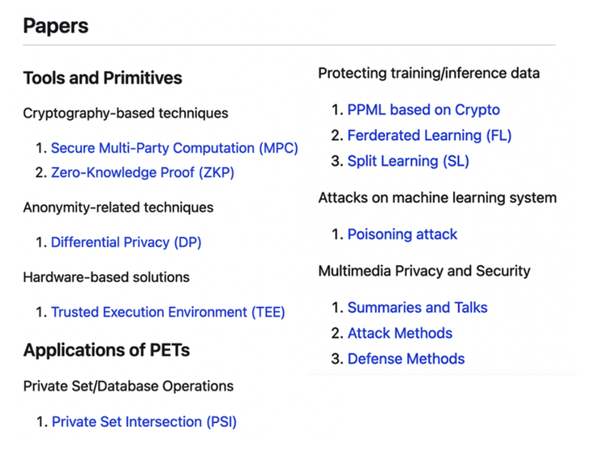Follow the Defense Methods link

(406, 358)
